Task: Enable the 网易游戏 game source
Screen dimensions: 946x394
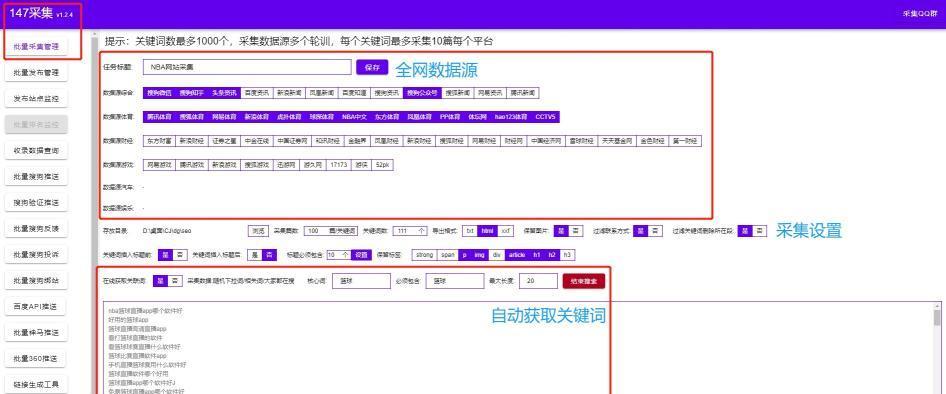Action: click(x=159, y=164)
